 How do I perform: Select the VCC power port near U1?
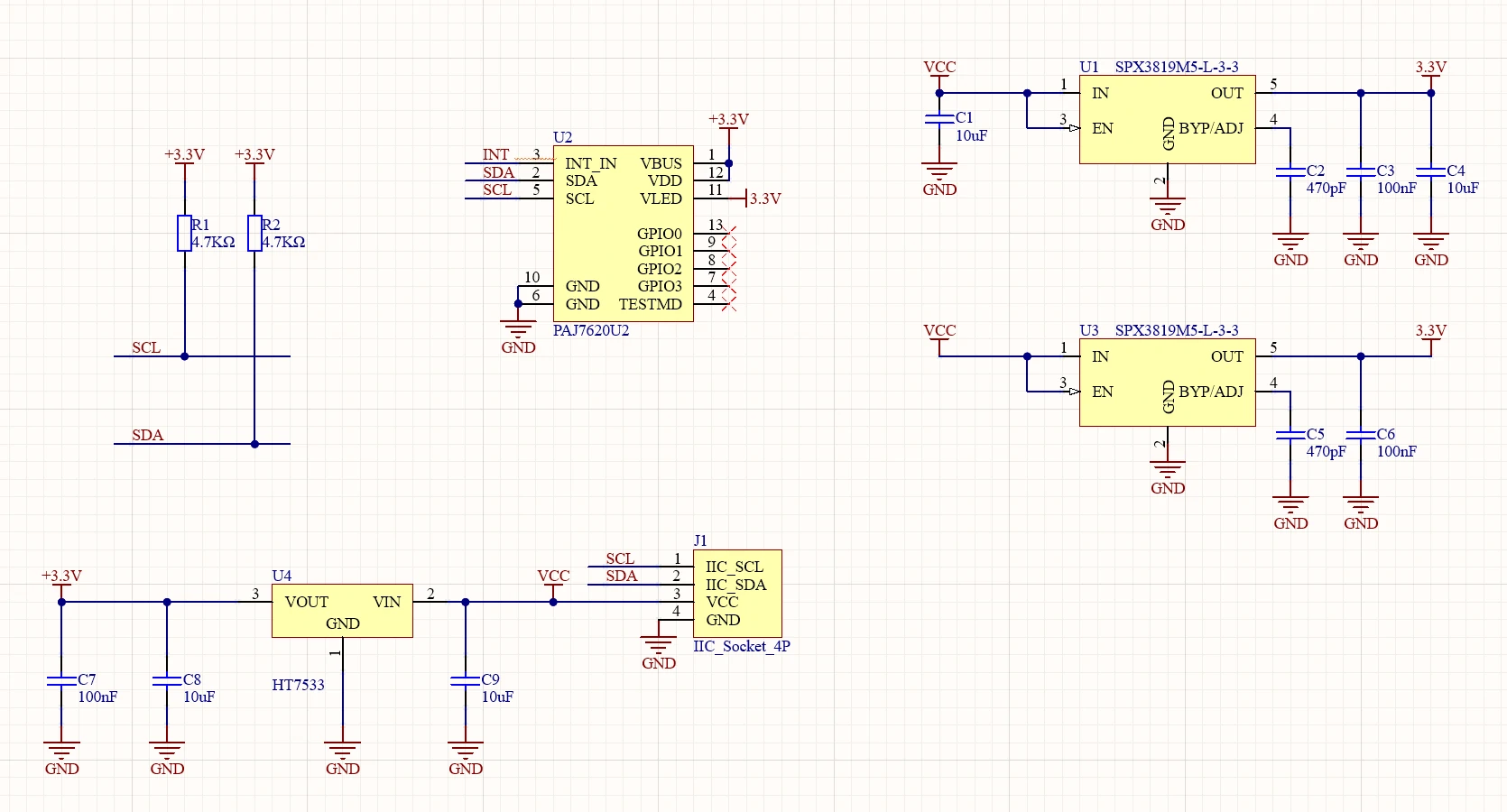pos(939,73)
